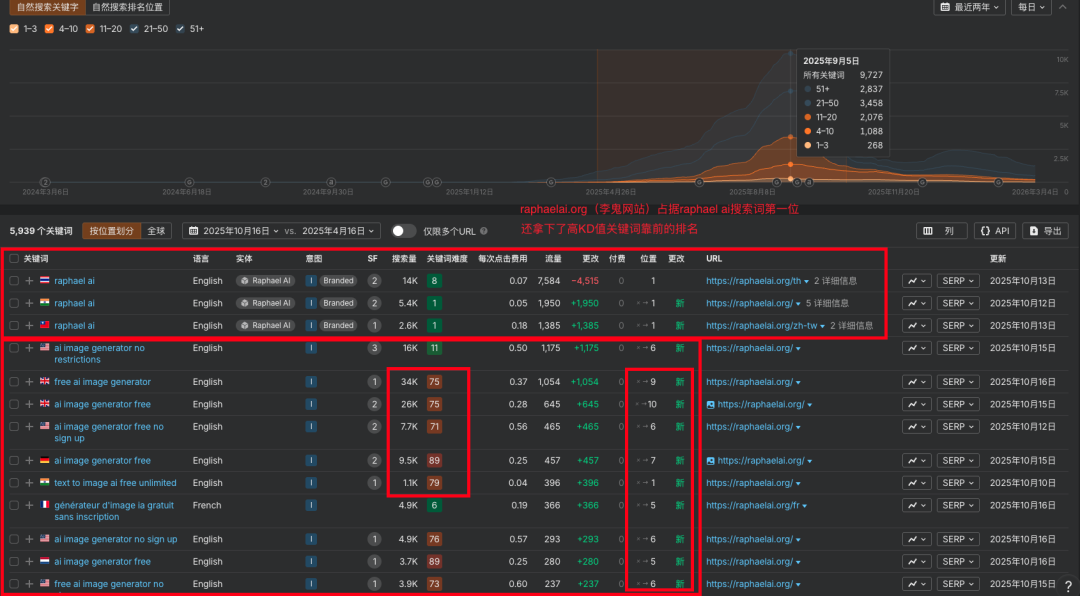Toggle the 21–50 position checkbox
This screenshot has height=596, width=1080.
pos(134,29)
